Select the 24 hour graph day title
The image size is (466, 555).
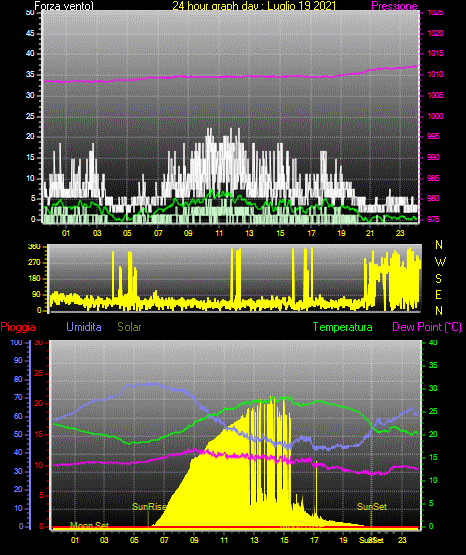pyautogui.click(x=254, y=6)
